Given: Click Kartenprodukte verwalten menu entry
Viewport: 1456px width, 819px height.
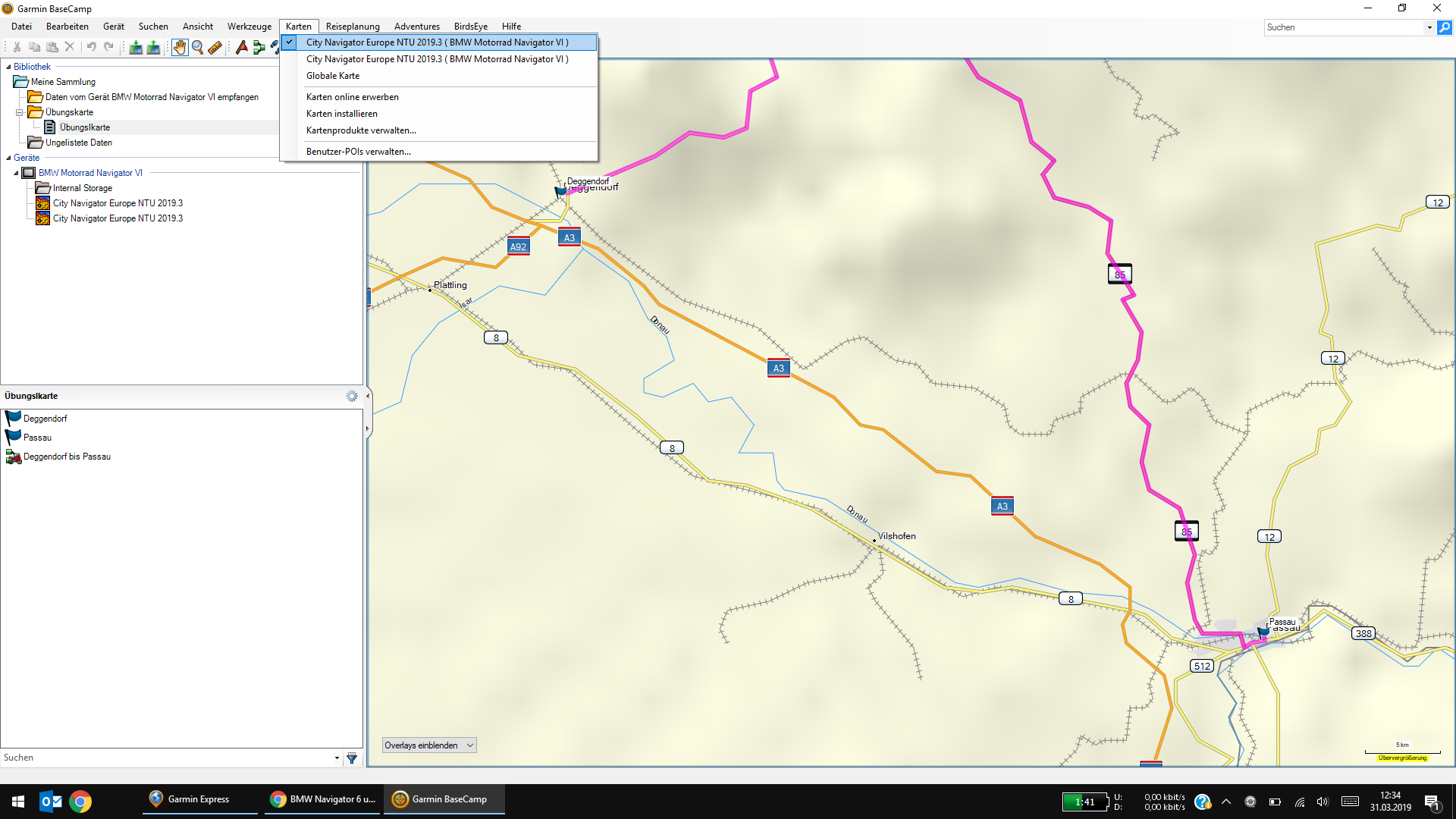Looking at the screenshot, I should tap(361, 130).
